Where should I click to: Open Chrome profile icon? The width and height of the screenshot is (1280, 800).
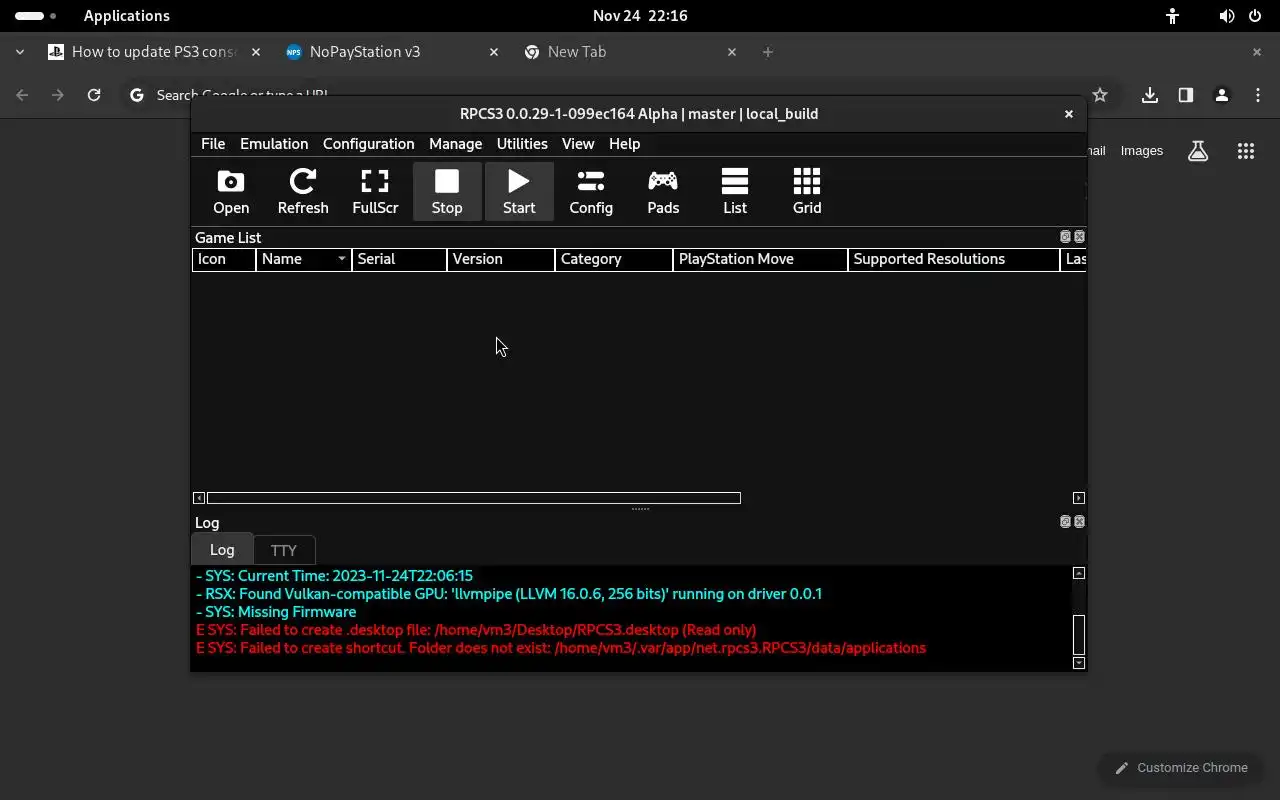(x=1222, y=95)
